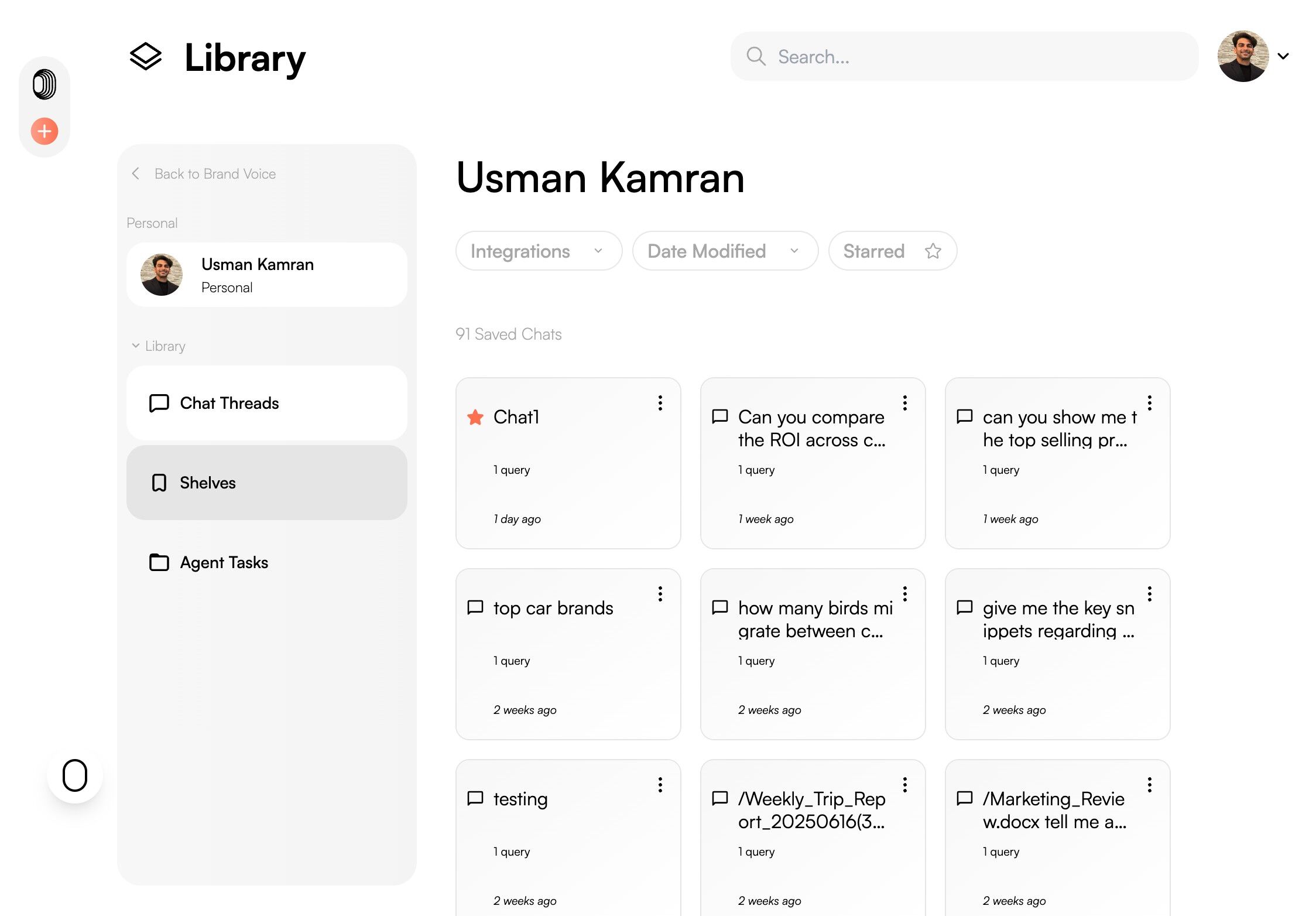Open the Date Modified sort dropdown
Image resolution: width=1316 pixels, height=916 pixels.
click(x=724, y=251)
